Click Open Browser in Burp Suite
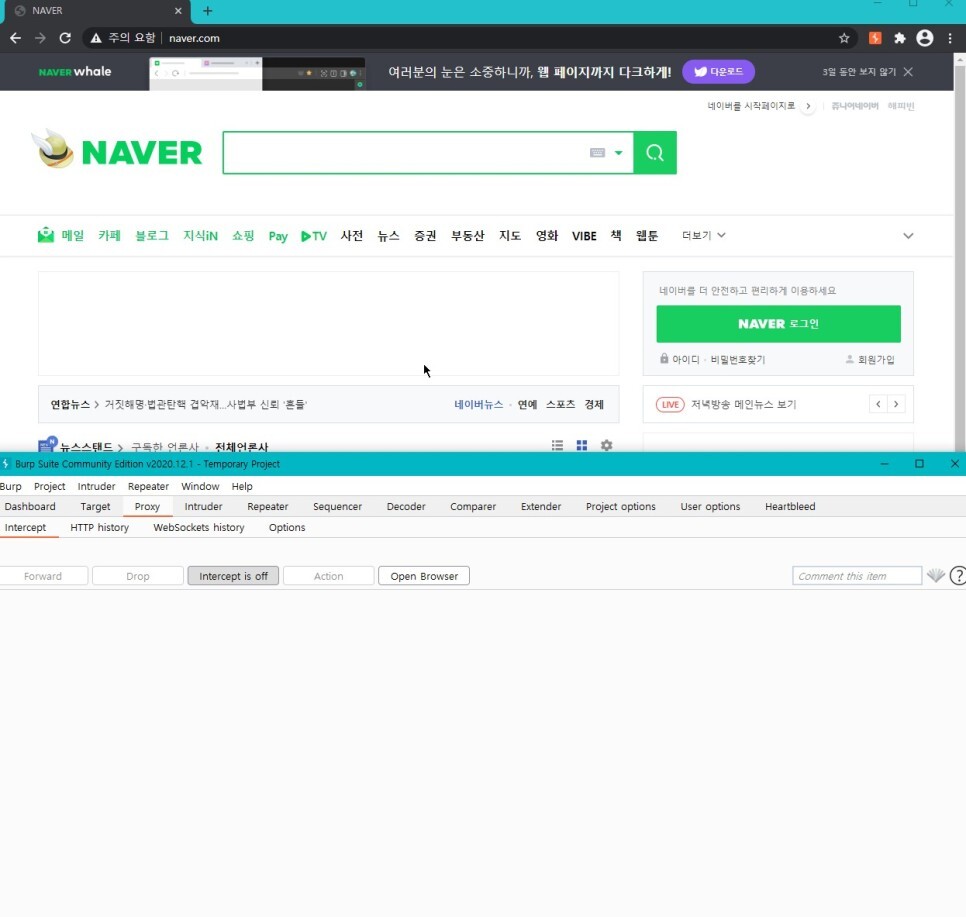 424,576
